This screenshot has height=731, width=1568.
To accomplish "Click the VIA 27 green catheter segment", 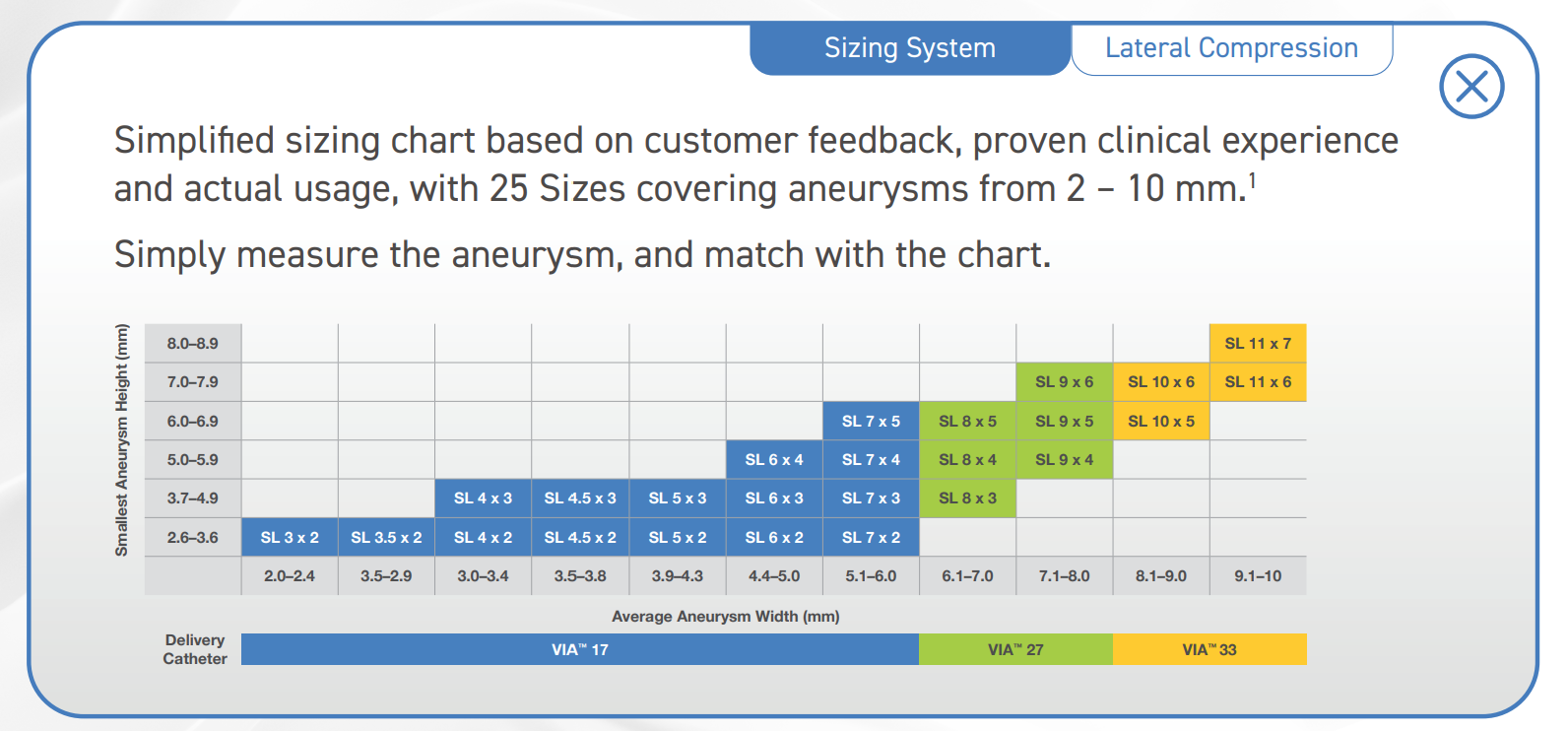I will pos(1014,649).
